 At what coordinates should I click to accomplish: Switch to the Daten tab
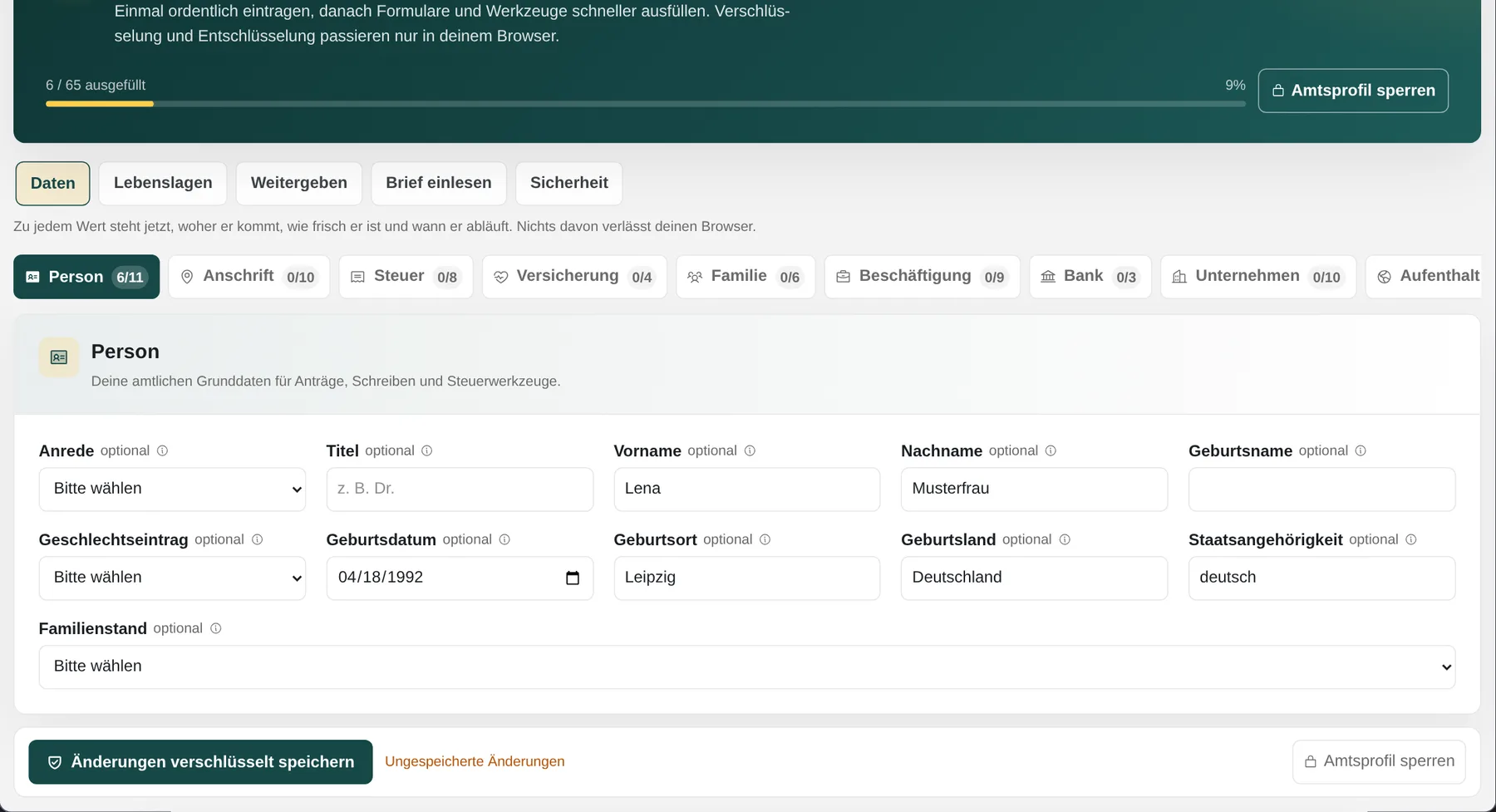click(x=53, y=184)
